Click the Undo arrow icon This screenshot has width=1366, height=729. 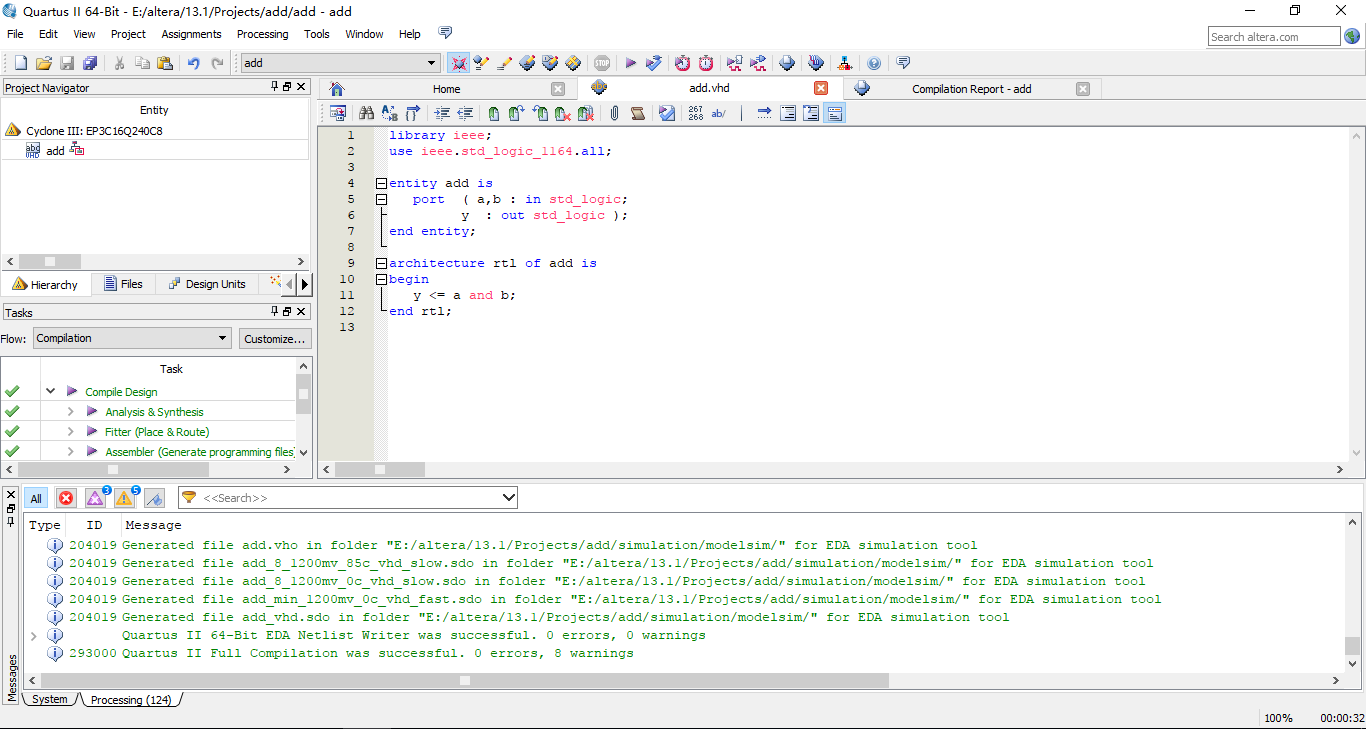pyautogui.click(x=193, y=63)
